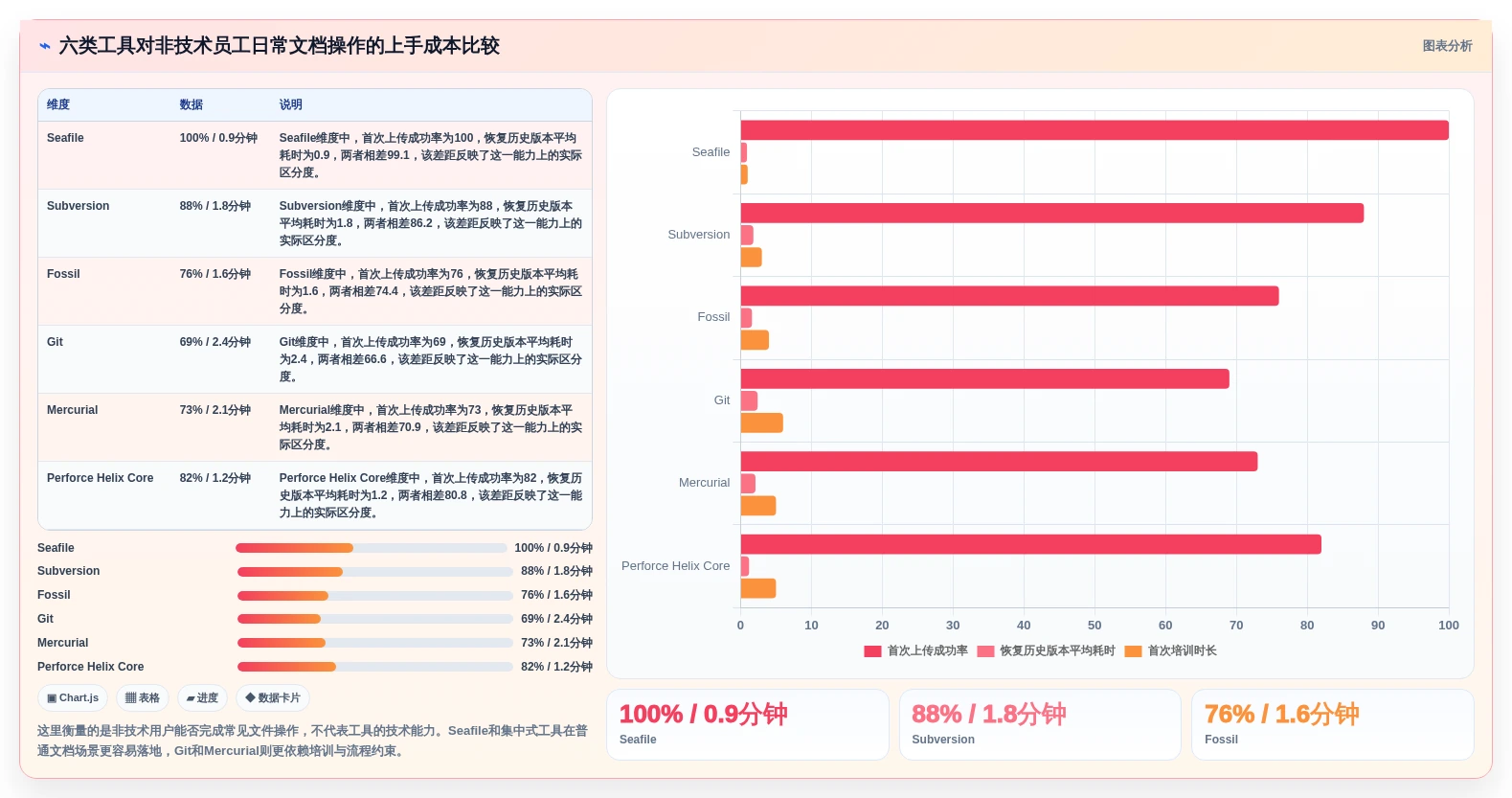Click the Git description cell in table

coord(431,359)
